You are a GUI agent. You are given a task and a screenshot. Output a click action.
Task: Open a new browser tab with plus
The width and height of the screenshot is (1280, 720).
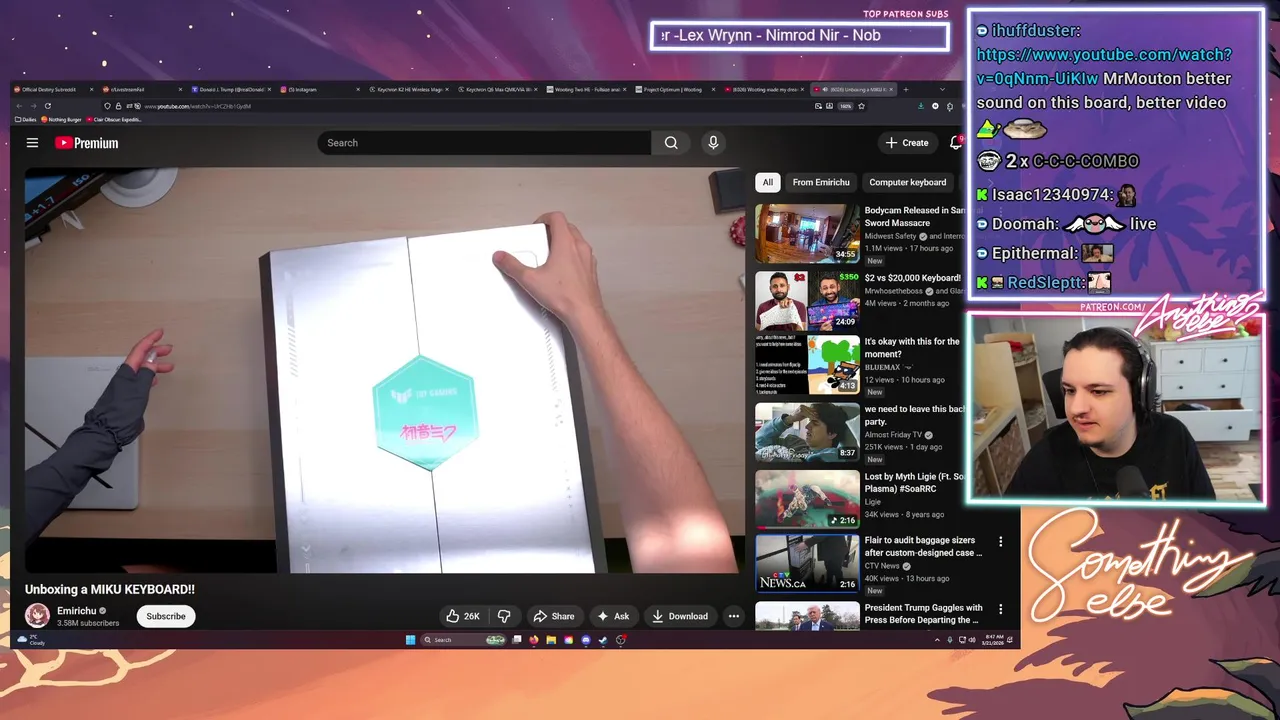point(907,89)
